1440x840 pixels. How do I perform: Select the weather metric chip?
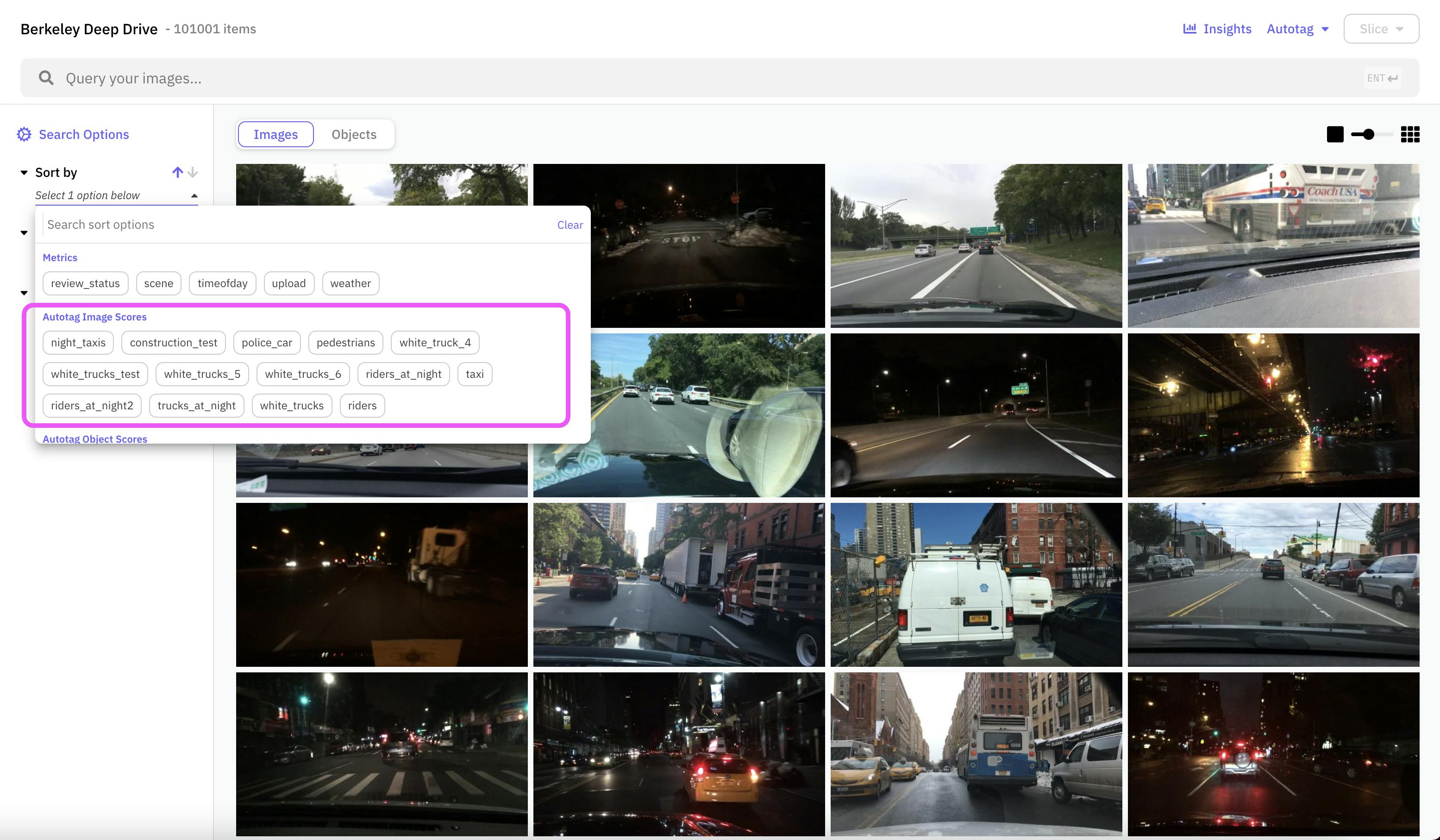coord(351,283)
